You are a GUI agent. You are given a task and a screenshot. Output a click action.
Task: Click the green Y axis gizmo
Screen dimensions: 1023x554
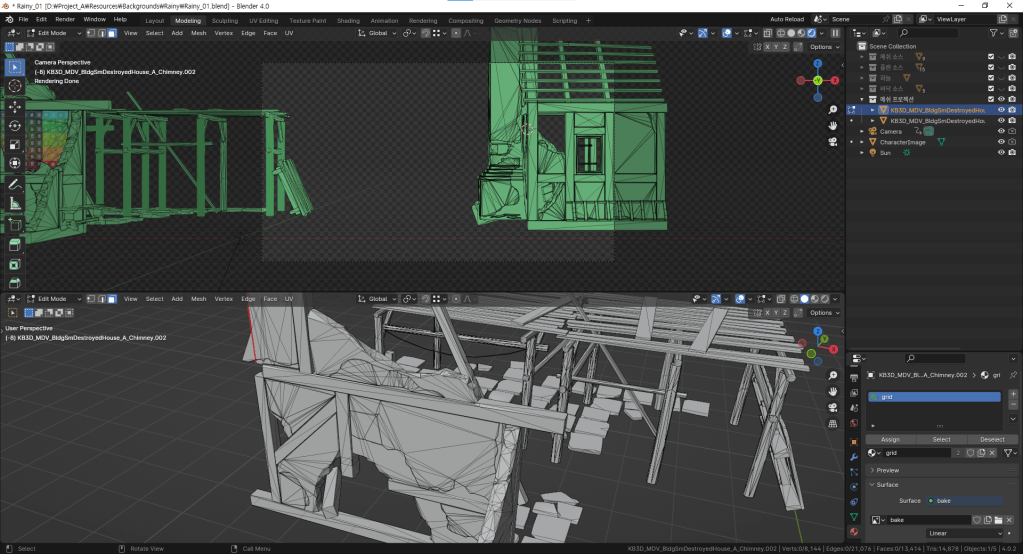click(x=817, y=80)
